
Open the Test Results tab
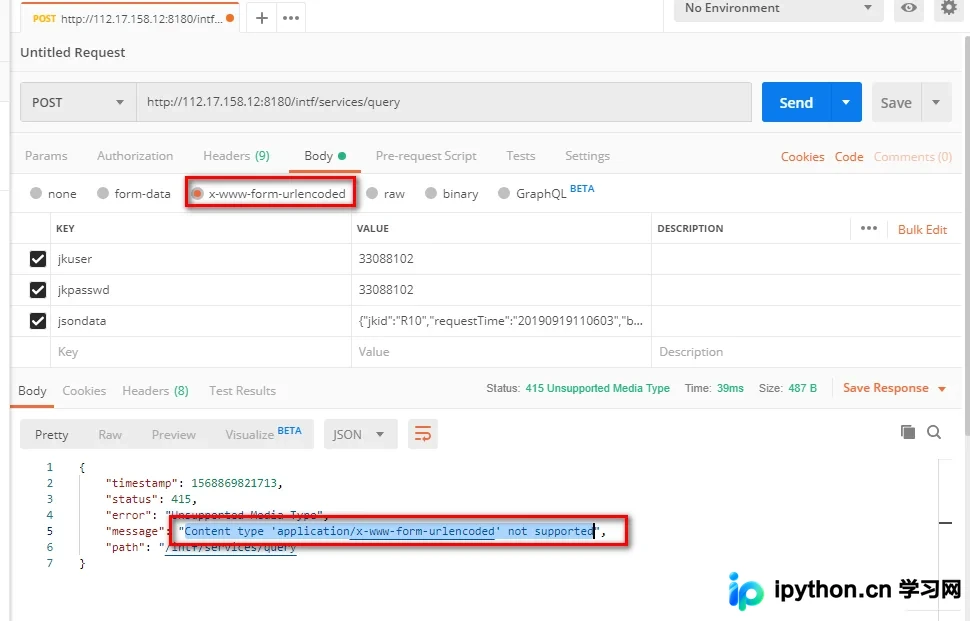point(242,391)
